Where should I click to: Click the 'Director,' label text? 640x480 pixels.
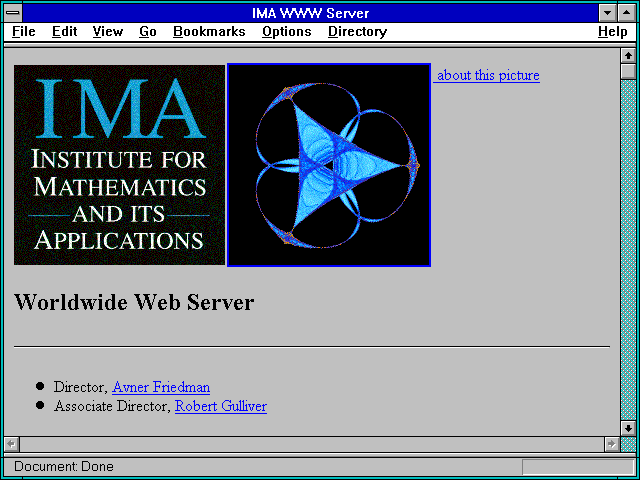coord(81,387)
